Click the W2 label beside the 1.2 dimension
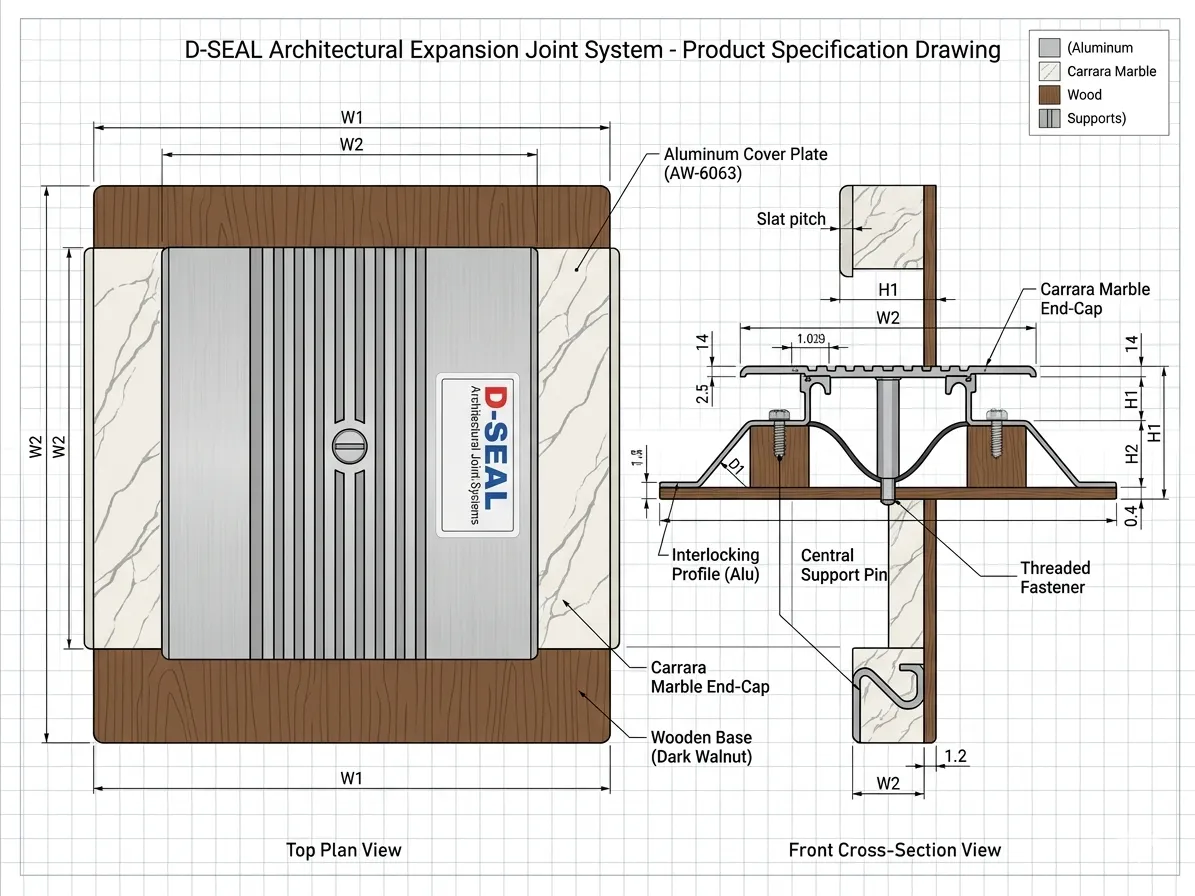The image size is (1195, 896). point(888,783)
